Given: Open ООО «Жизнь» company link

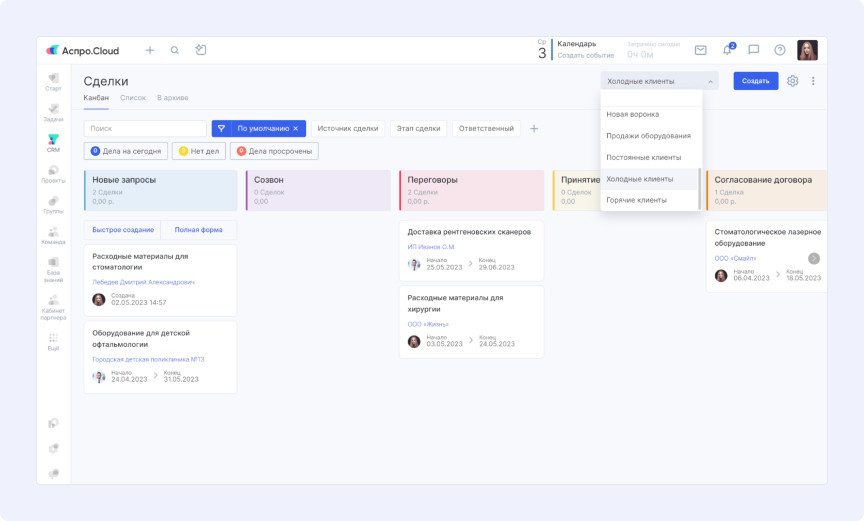Looking at the screenshot, I should click(428, 324).
